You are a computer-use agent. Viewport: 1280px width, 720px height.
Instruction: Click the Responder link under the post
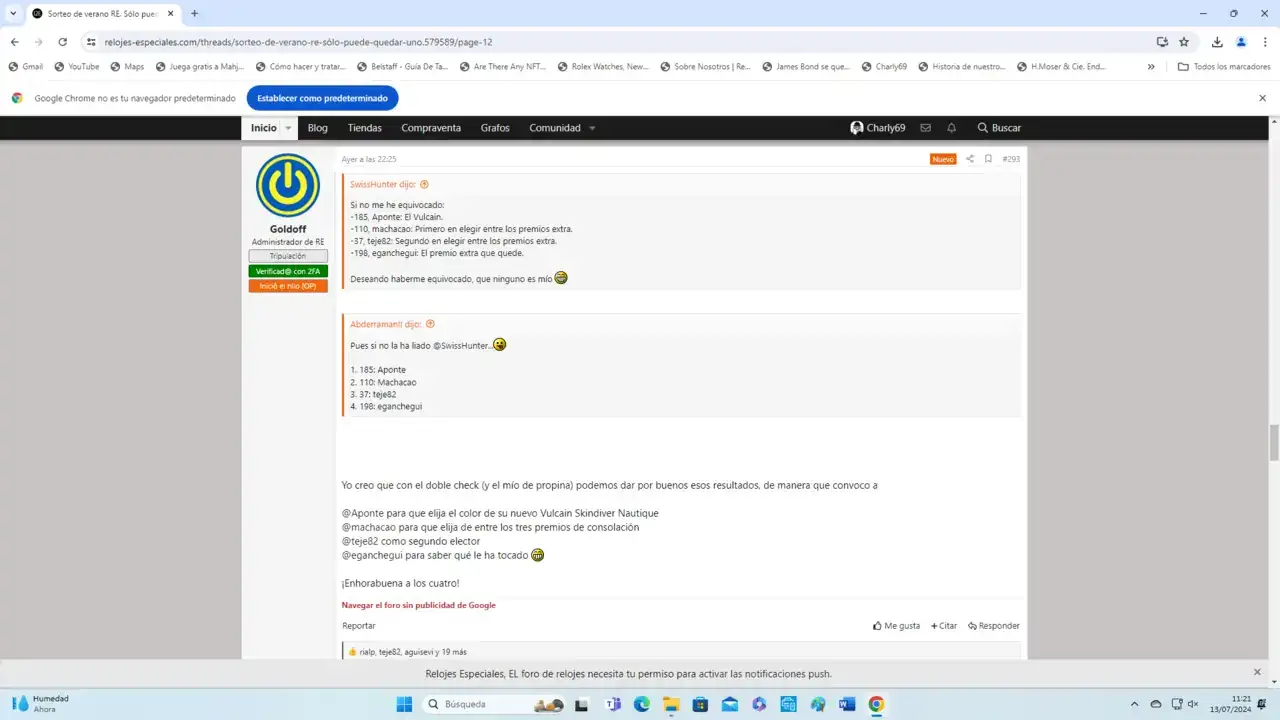coord(993,626)
